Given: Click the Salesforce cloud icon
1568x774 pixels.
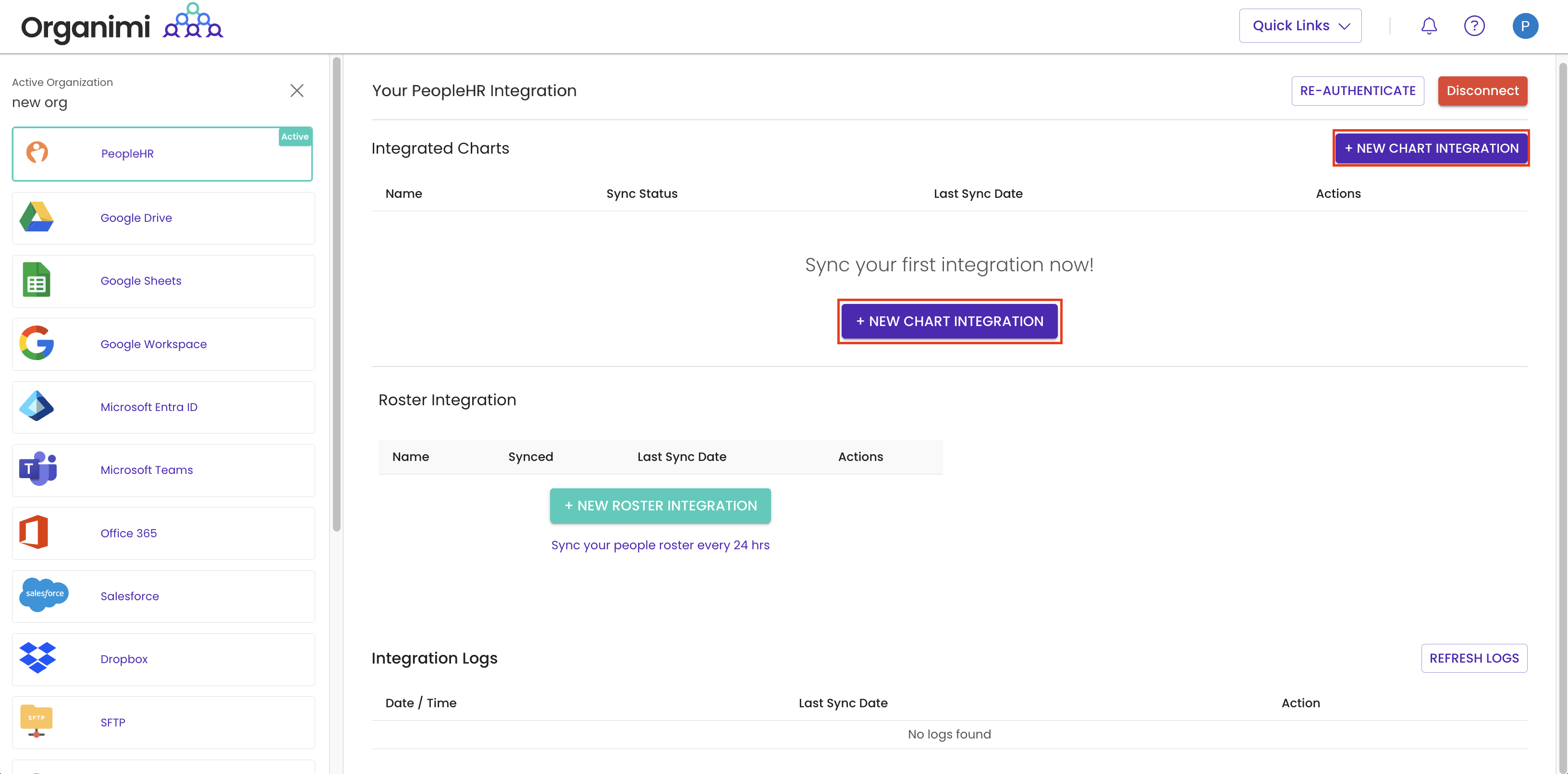Looking at the screenshot, I should tap(44, 594).
